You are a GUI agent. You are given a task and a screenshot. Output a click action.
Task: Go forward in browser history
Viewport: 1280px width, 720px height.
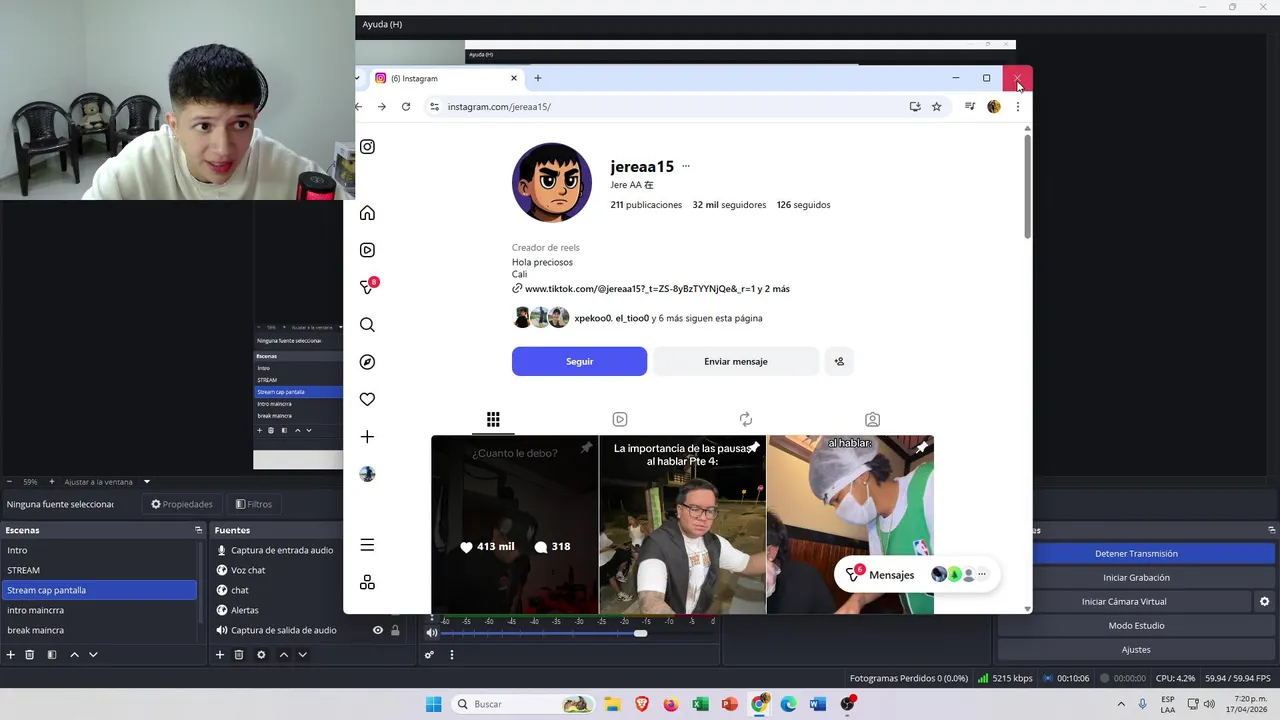tap(381, 106)
